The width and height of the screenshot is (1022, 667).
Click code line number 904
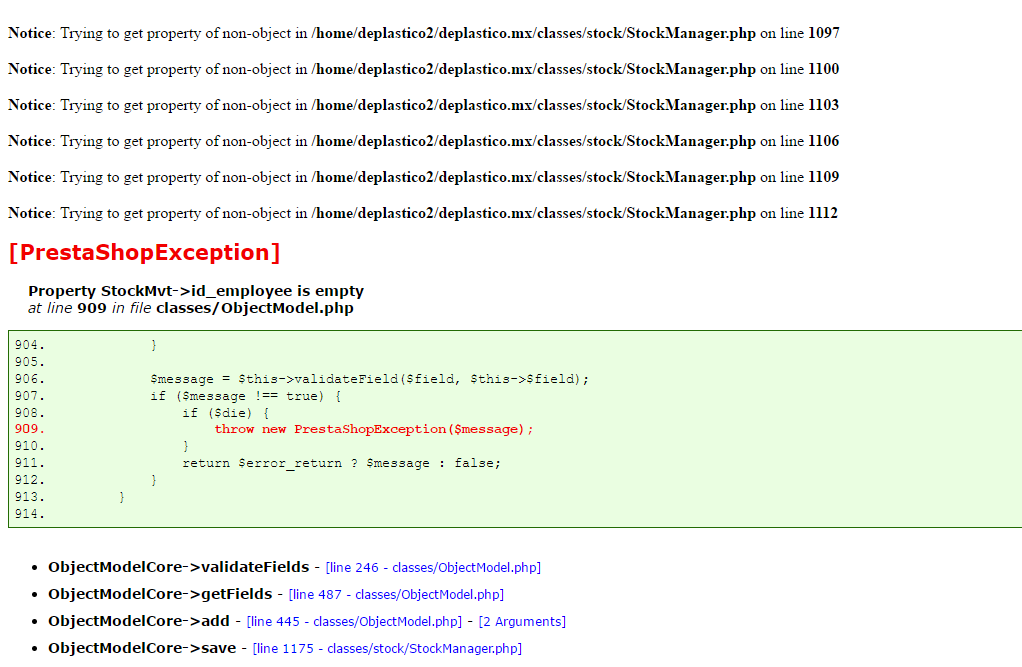pos(30,345)
